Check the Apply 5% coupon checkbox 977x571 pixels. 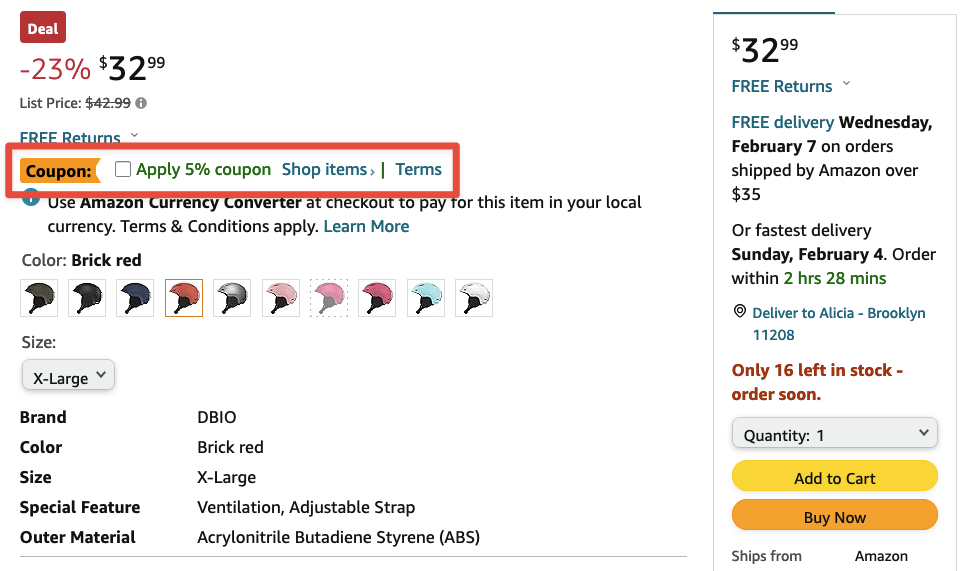pyautogui.click(x=123, y=170)
